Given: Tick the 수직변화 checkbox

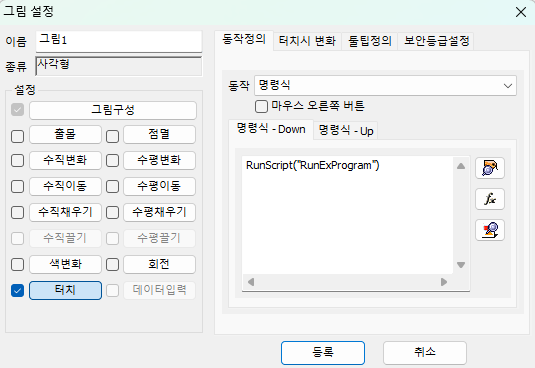Looking at the screenshot, I should coord(17,161).
